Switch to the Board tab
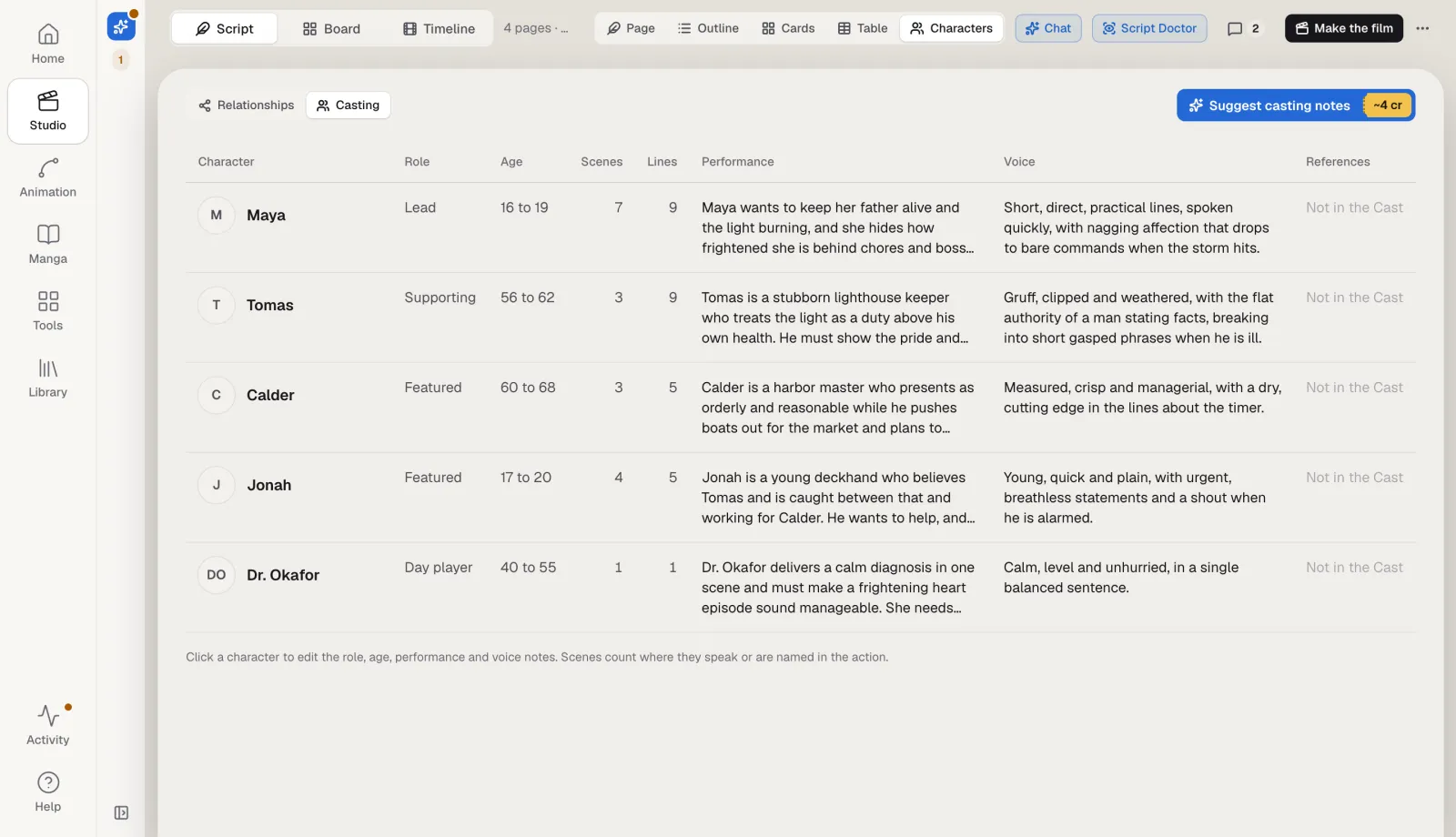This screenshot has width=1456, height=837. tap(331, 29)
